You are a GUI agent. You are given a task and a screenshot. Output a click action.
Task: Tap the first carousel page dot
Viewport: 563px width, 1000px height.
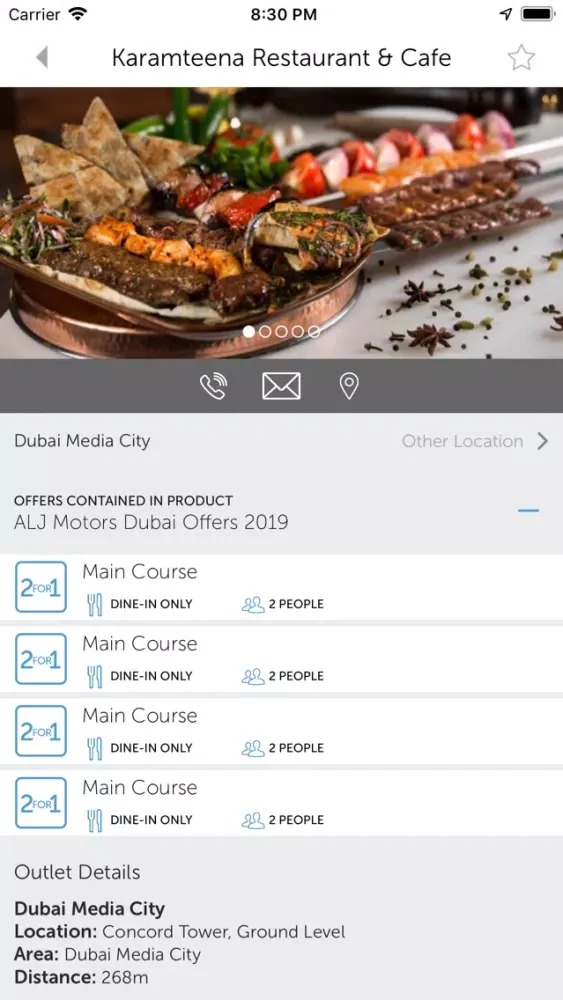[249, 332]
